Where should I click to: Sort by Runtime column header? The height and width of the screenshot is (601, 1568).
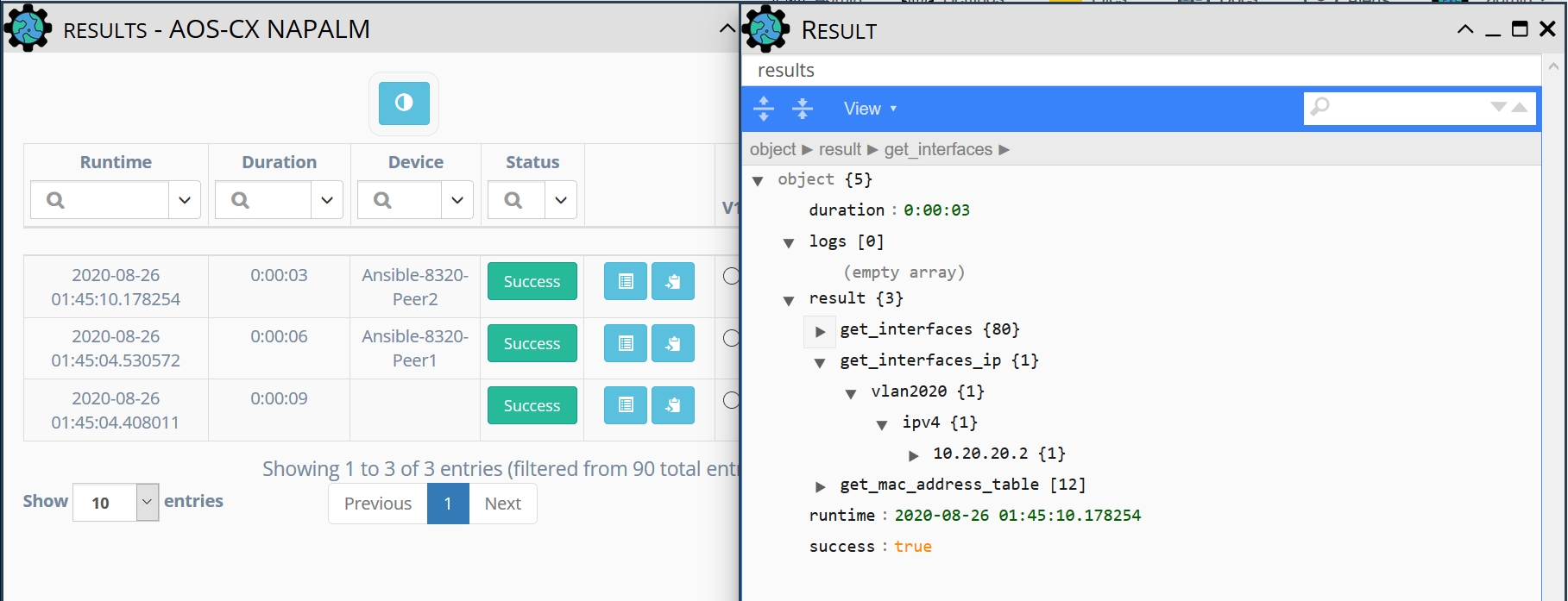[x=116, y=162]
